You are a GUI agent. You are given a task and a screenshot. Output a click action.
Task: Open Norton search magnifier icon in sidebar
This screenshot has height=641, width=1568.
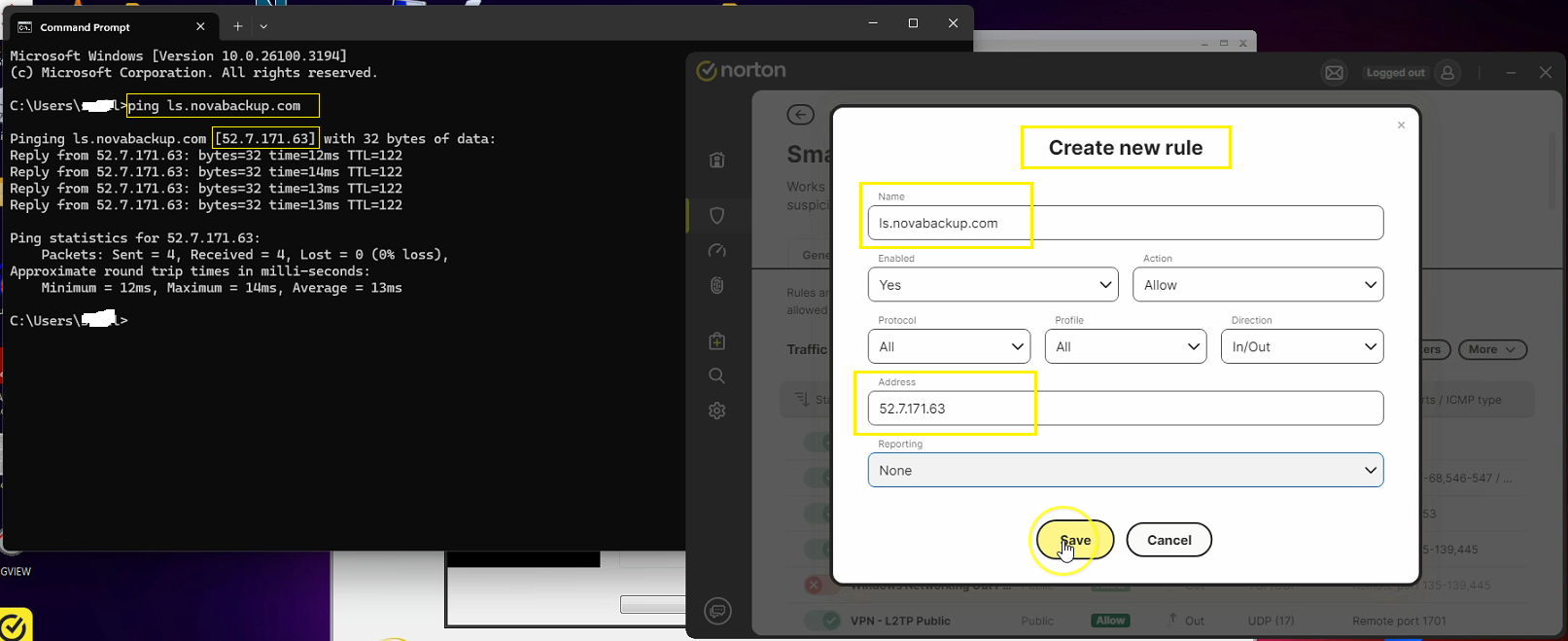tap(717, 375)
